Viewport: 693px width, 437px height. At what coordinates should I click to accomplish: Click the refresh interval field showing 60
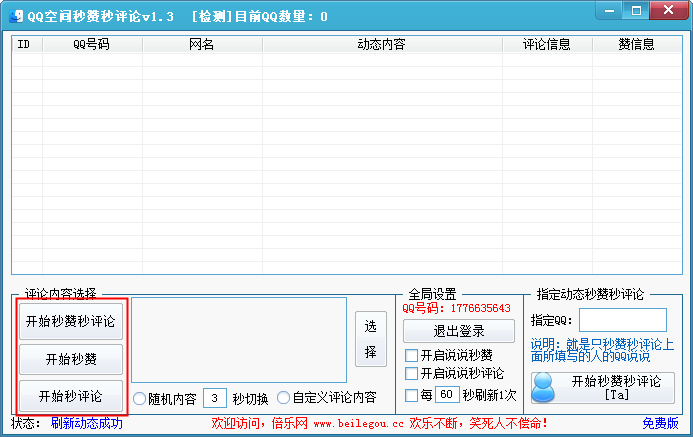point(446,394)
